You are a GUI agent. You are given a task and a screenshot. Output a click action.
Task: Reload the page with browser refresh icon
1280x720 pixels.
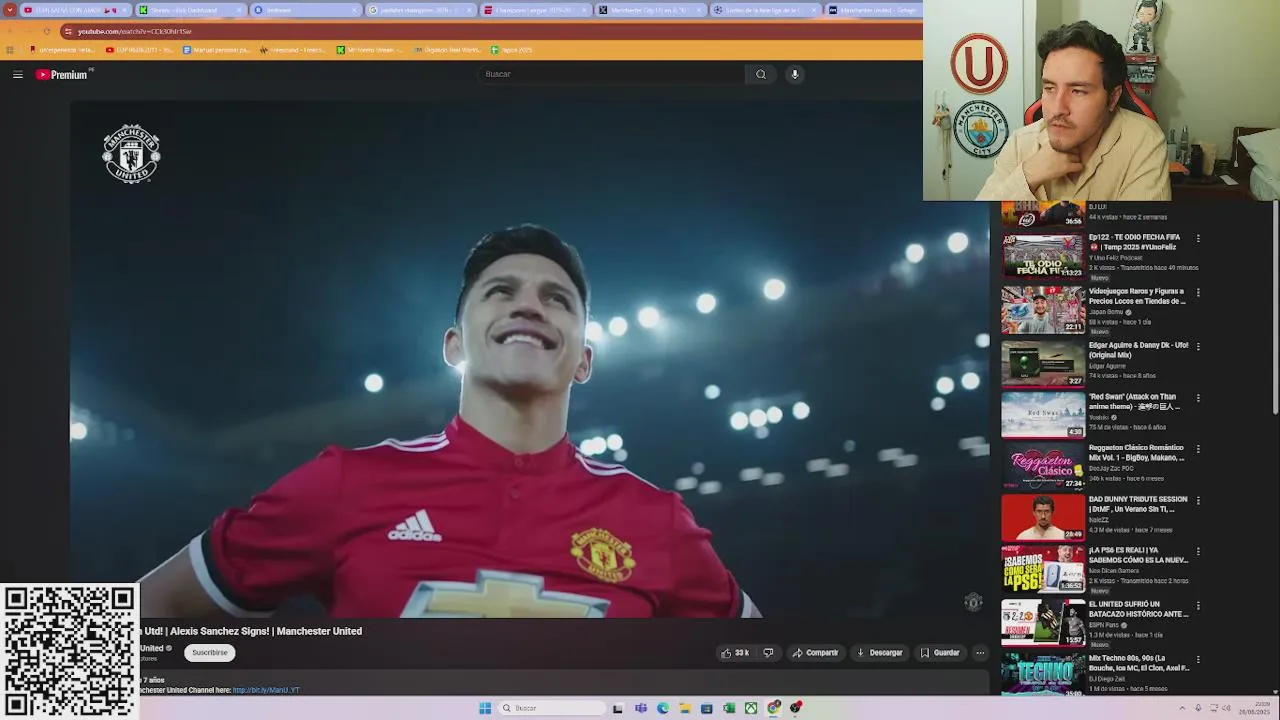pos(47,31)
